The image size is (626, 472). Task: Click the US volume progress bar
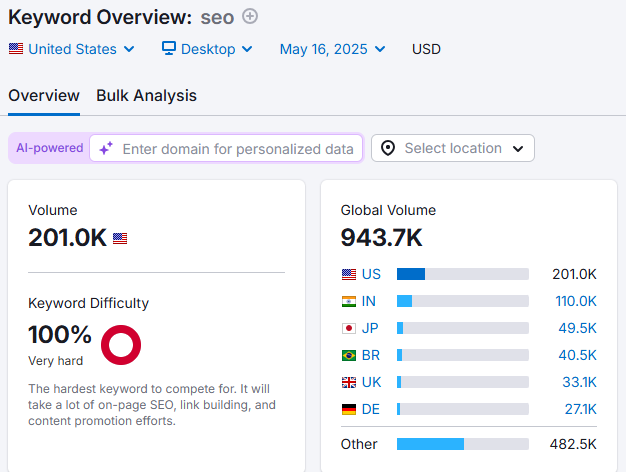coord(462,274)
